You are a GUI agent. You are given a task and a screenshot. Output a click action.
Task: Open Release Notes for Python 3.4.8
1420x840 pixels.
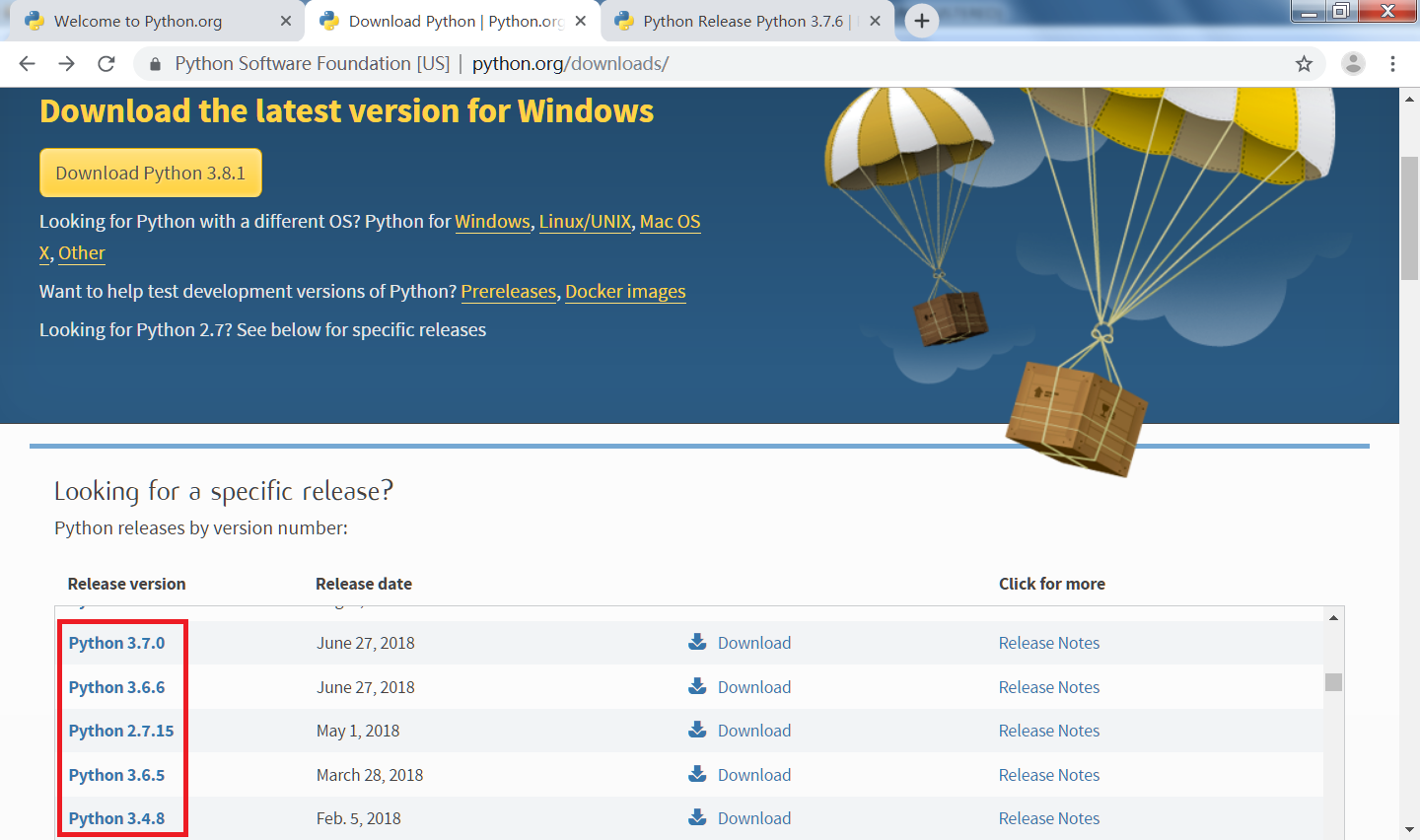click(1049, 818)
